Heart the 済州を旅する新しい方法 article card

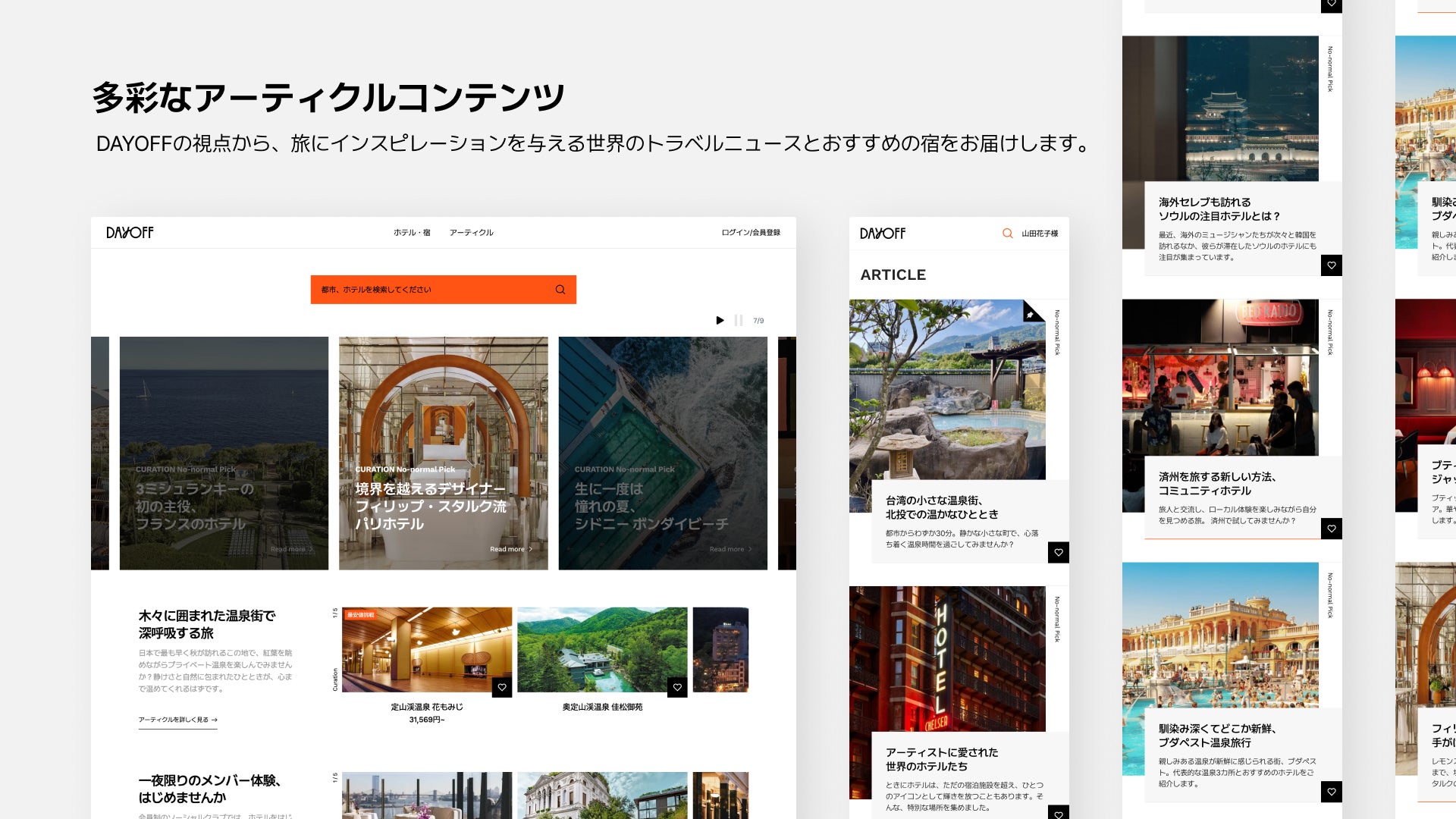tap(1331, 529)
